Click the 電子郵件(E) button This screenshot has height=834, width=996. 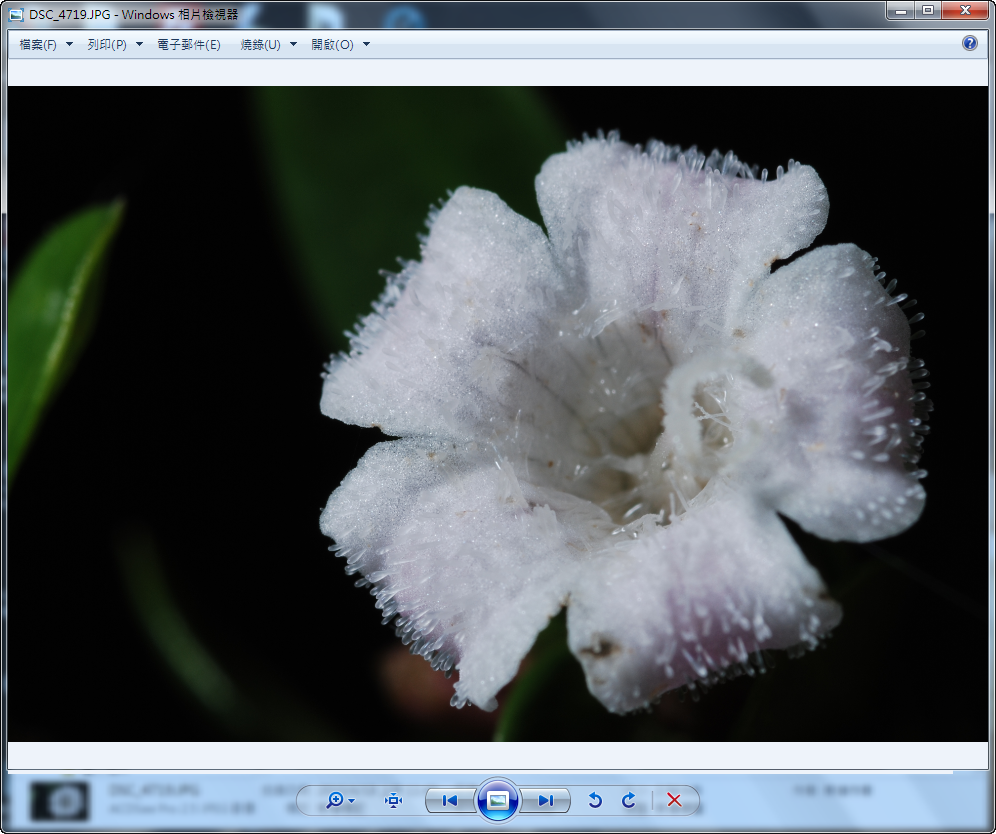coord(189,45)
